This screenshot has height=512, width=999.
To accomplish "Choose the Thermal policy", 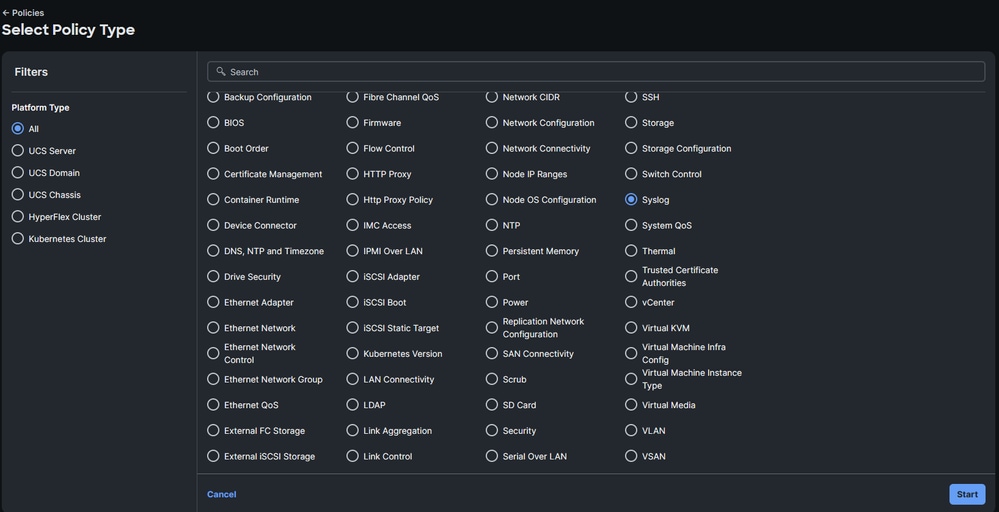I will (x=631, y=251).
